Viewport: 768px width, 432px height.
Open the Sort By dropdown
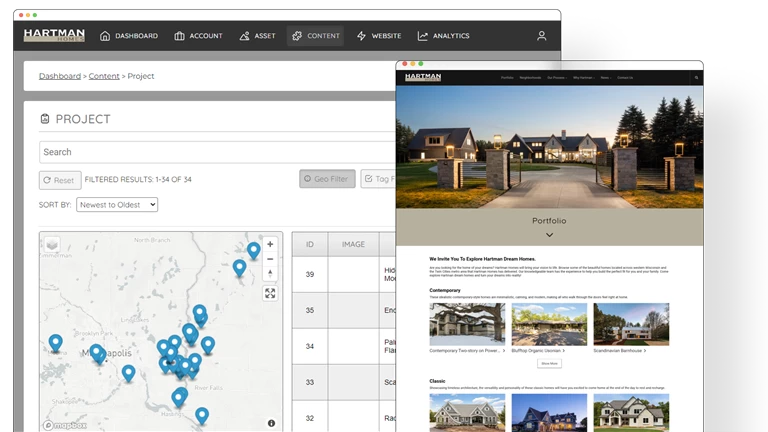pyautogui.click(x=117, y=205)
